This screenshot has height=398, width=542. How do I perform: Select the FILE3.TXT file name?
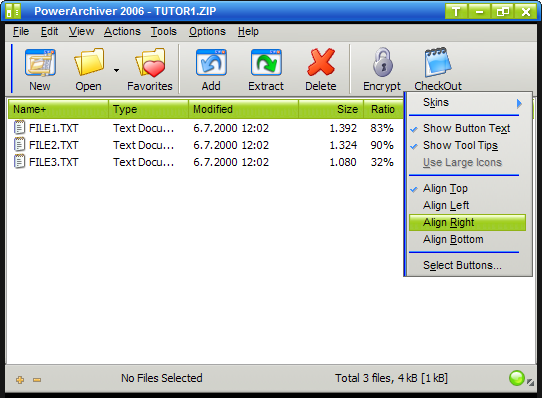54,162
